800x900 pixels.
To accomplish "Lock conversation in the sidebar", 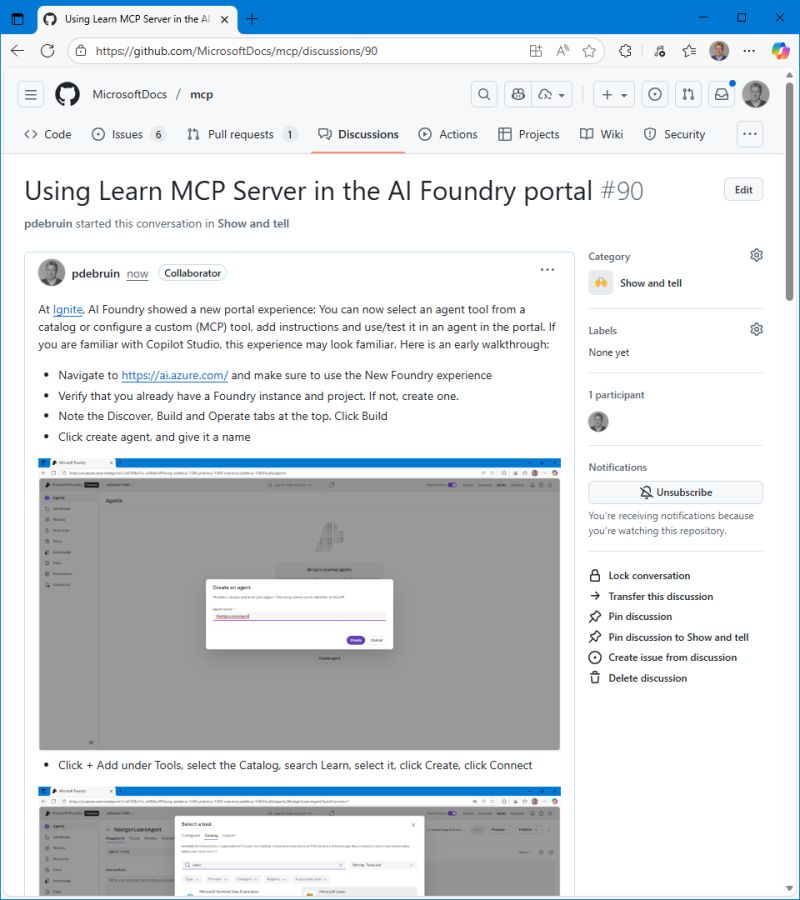I will [648, 576].
